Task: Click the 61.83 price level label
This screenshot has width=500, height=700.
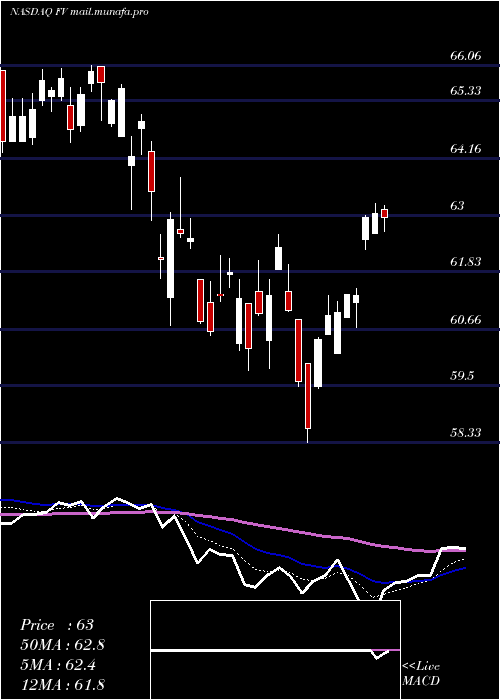Action: (466, 262)
